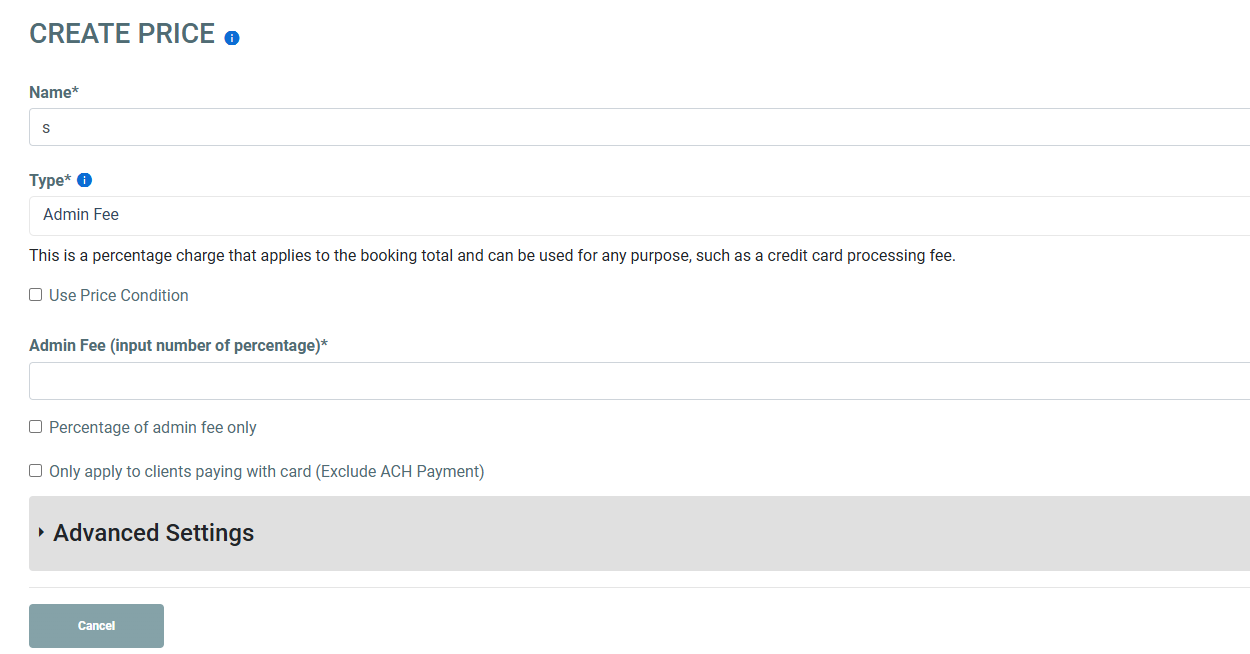
Task: Click the info icon beside CREATE PRICE heading
Action: click(x=232, y=38)
